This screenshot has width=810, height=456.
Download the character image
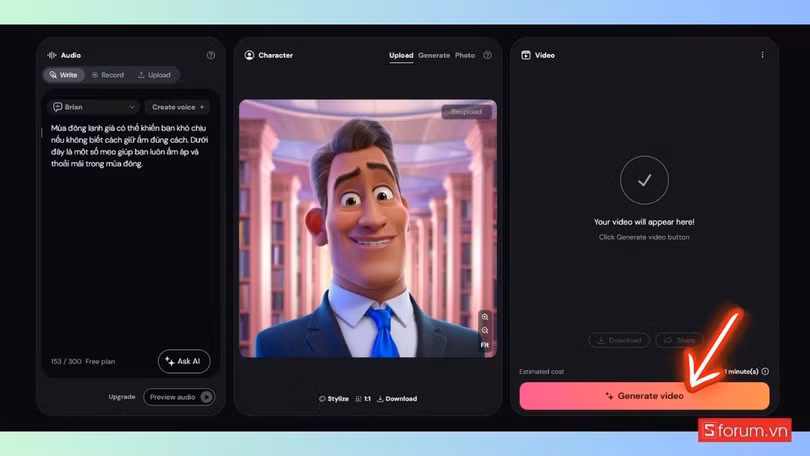pyautogui.click(x=397, y=398)
